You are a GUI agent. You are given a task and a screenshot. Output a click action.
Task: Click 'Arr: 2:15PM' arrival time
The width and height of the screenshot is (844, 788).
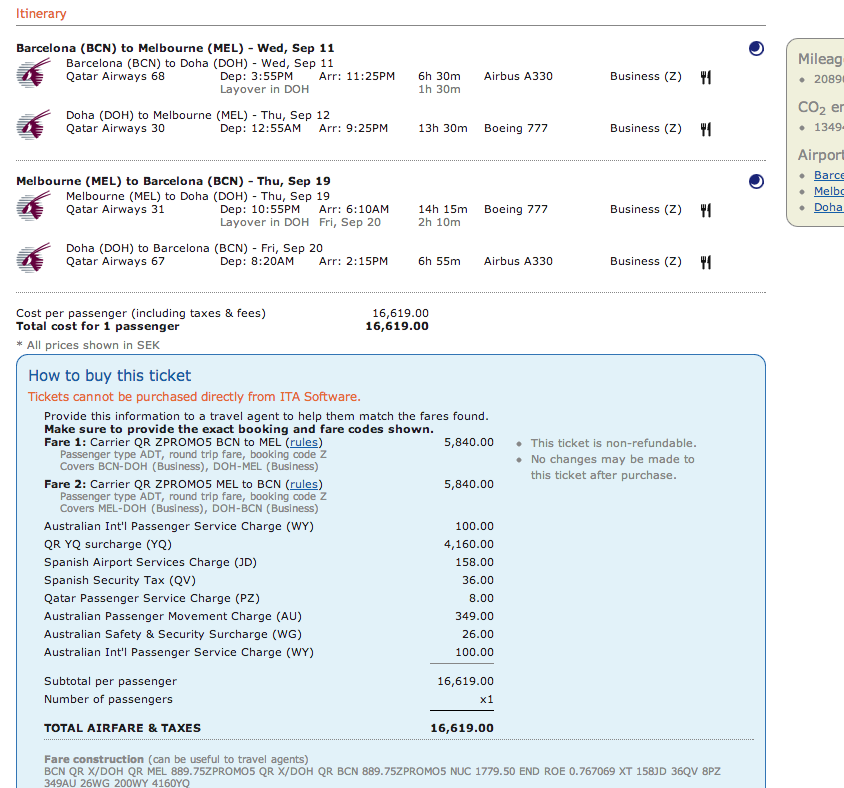pos(353,261)
